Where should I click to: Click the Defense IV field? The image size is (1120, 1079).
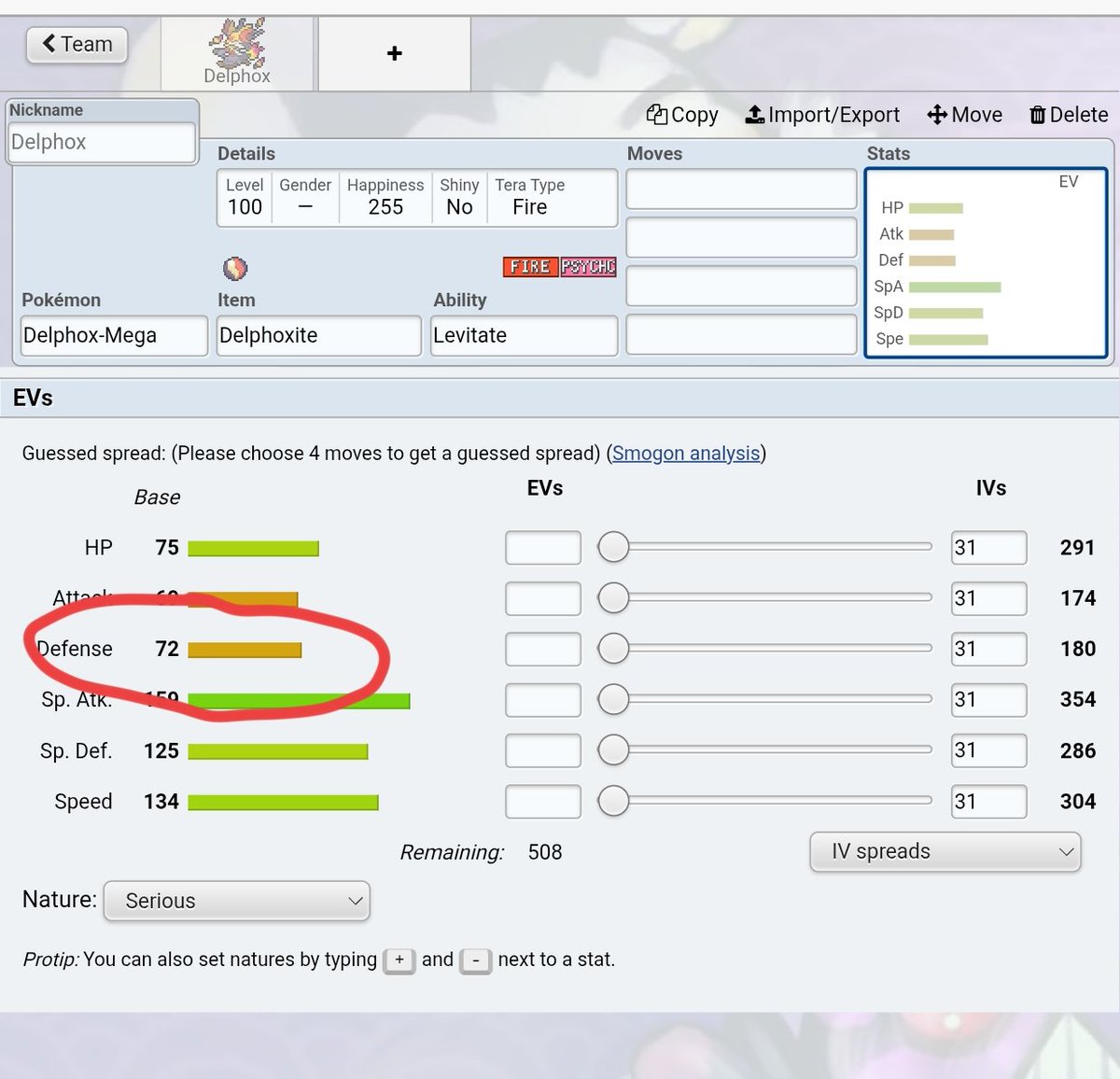click(x=989, y=649)
